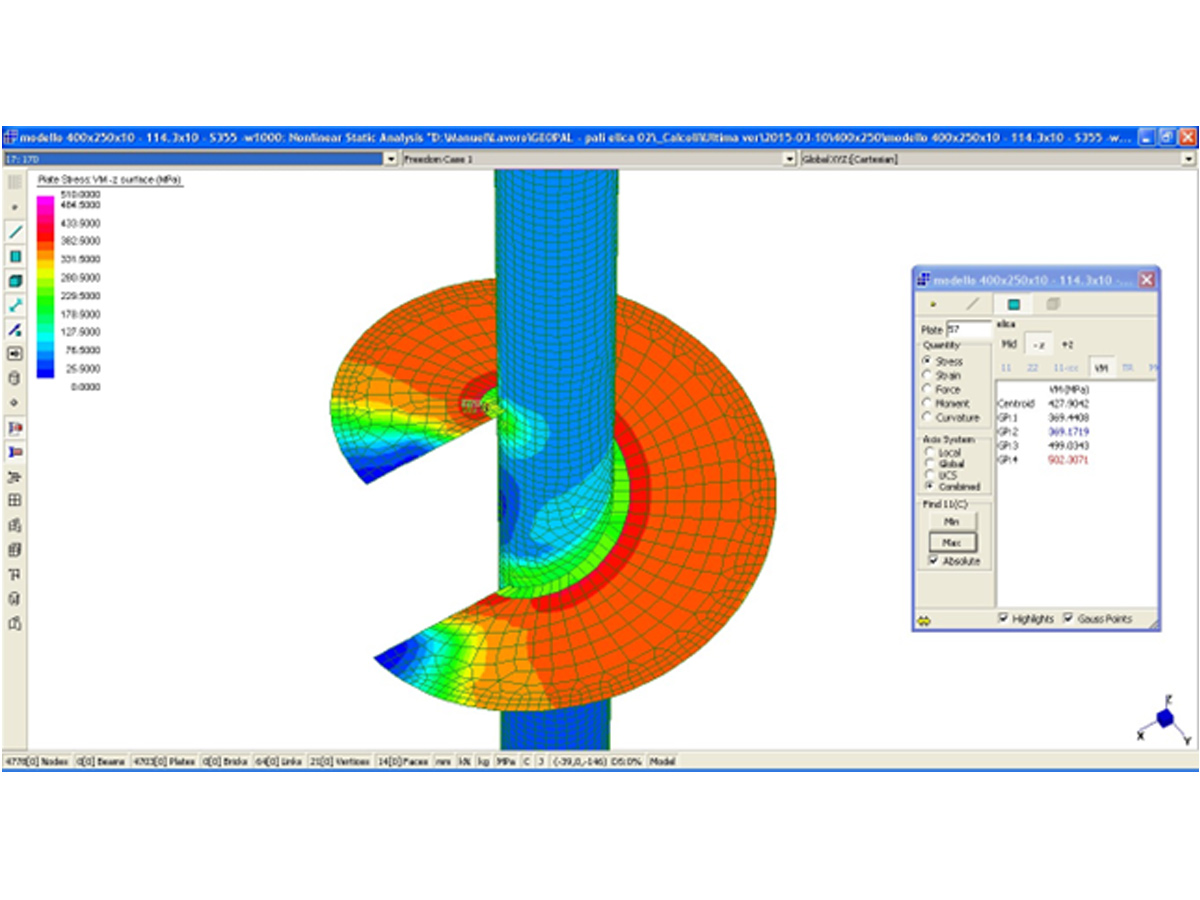Viewport: 1200px width, 900px height.
Task: Choose the Global axis system option
Action: pyautogui.click(x=928, y=464)
